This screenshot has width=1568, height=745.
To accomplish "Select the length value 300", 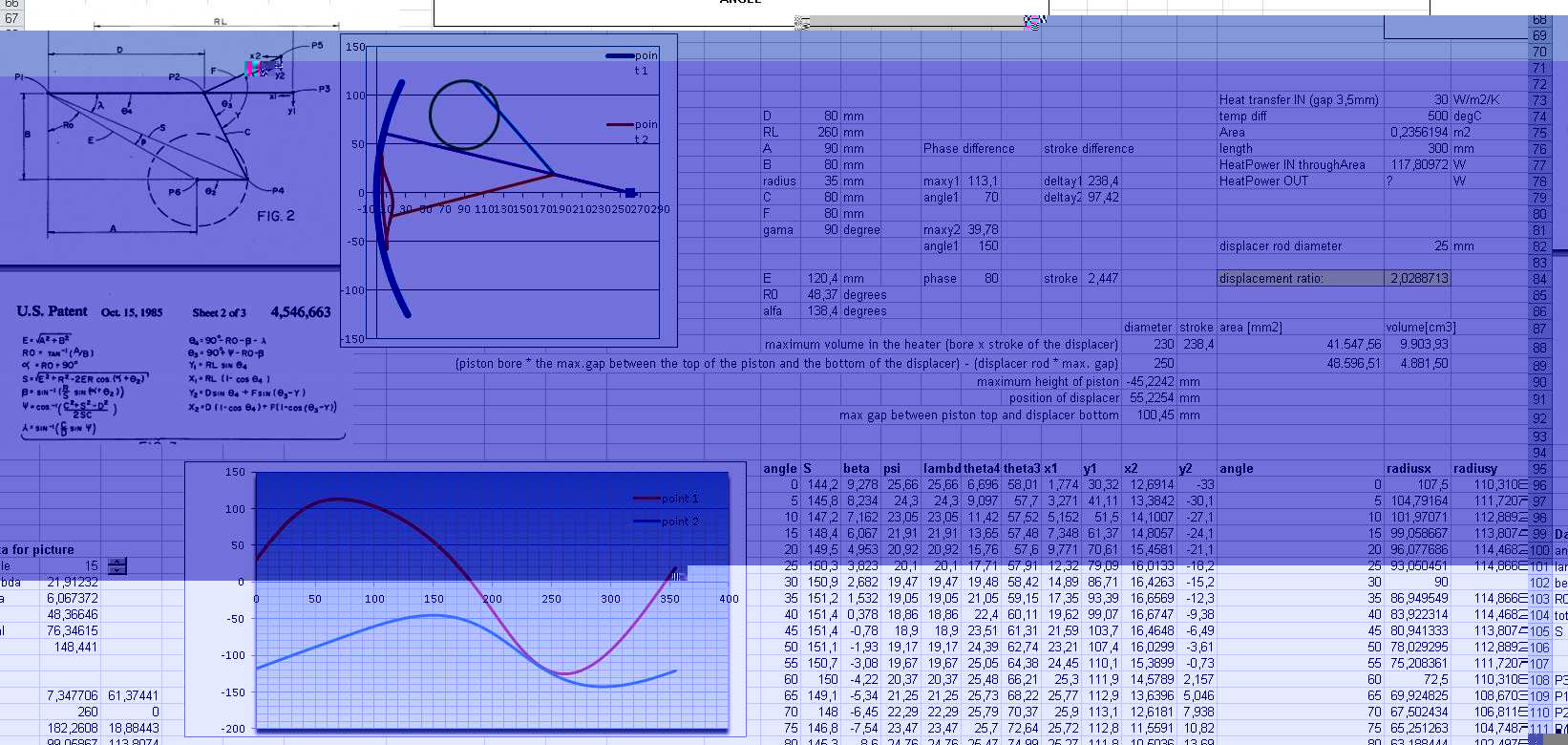I will click(1418, 149).
